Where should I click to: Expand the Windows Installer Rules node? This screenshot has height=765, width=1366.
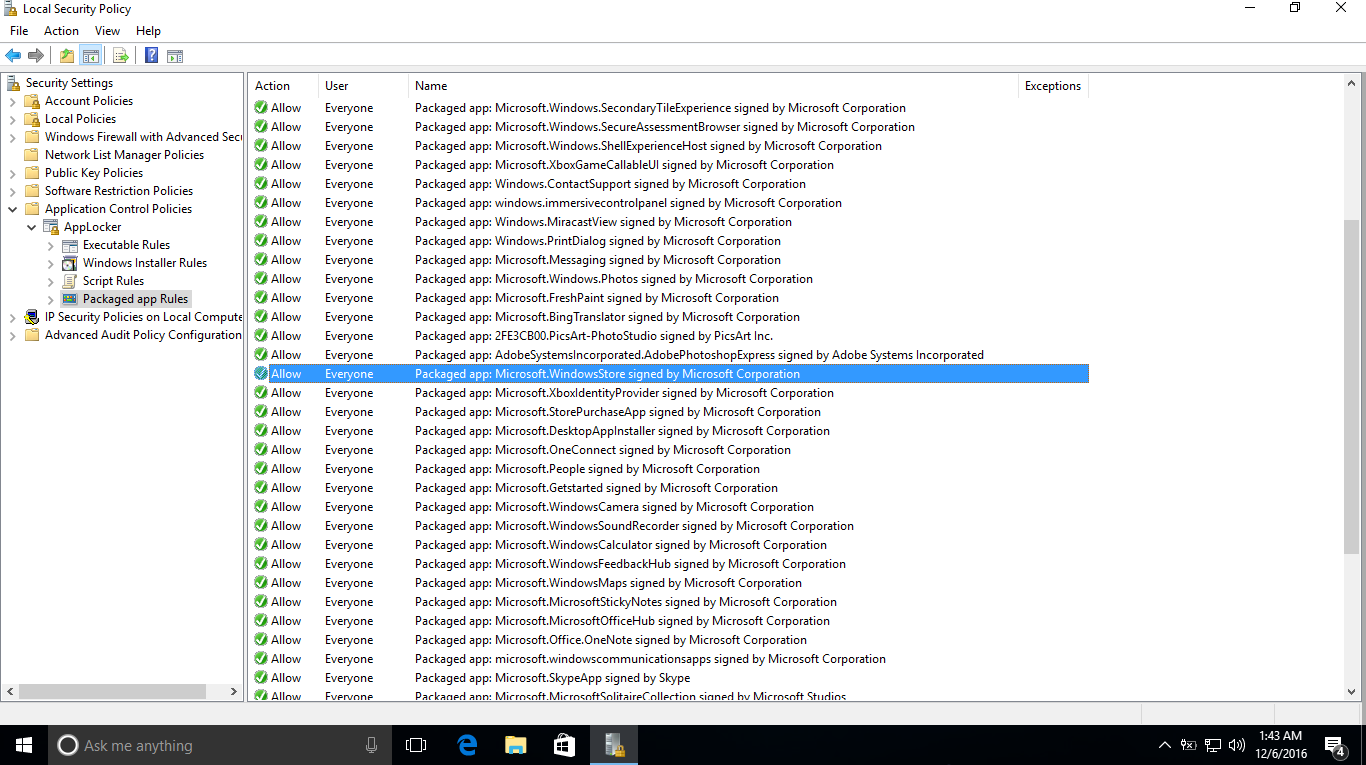tap(51, 263)
